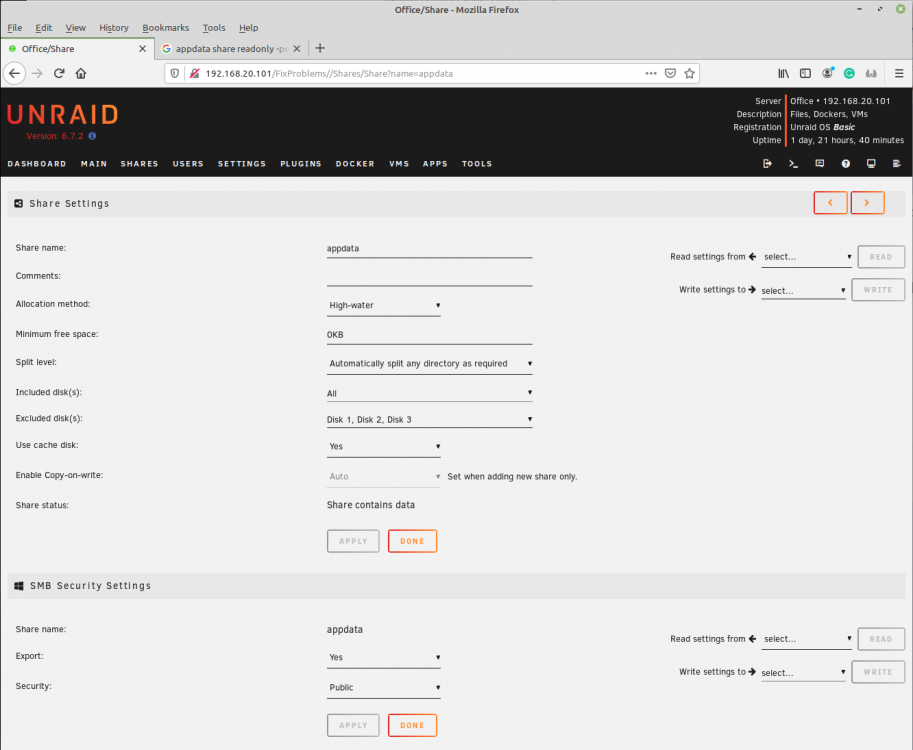Click APPLY in SMB Security Settings
Viewport: 913px width, 750px height.
(x=353, y=725)
